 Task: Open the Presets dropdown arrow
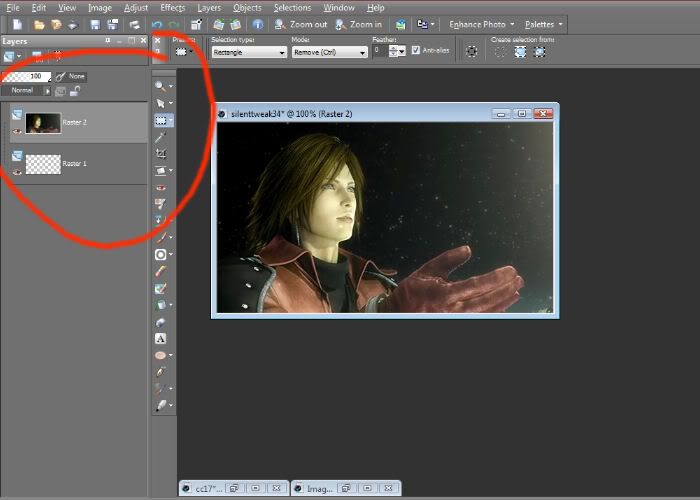191,52
